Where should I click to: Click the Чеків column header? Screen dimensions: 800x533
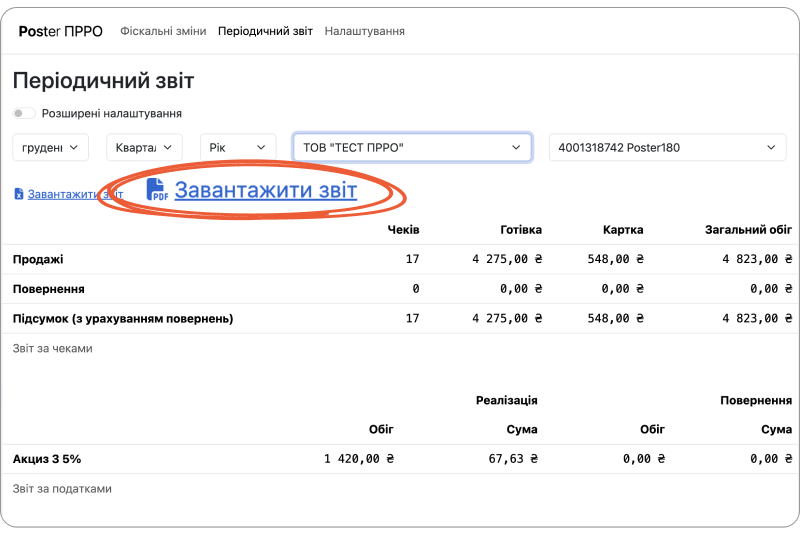(x=403, y=230)
